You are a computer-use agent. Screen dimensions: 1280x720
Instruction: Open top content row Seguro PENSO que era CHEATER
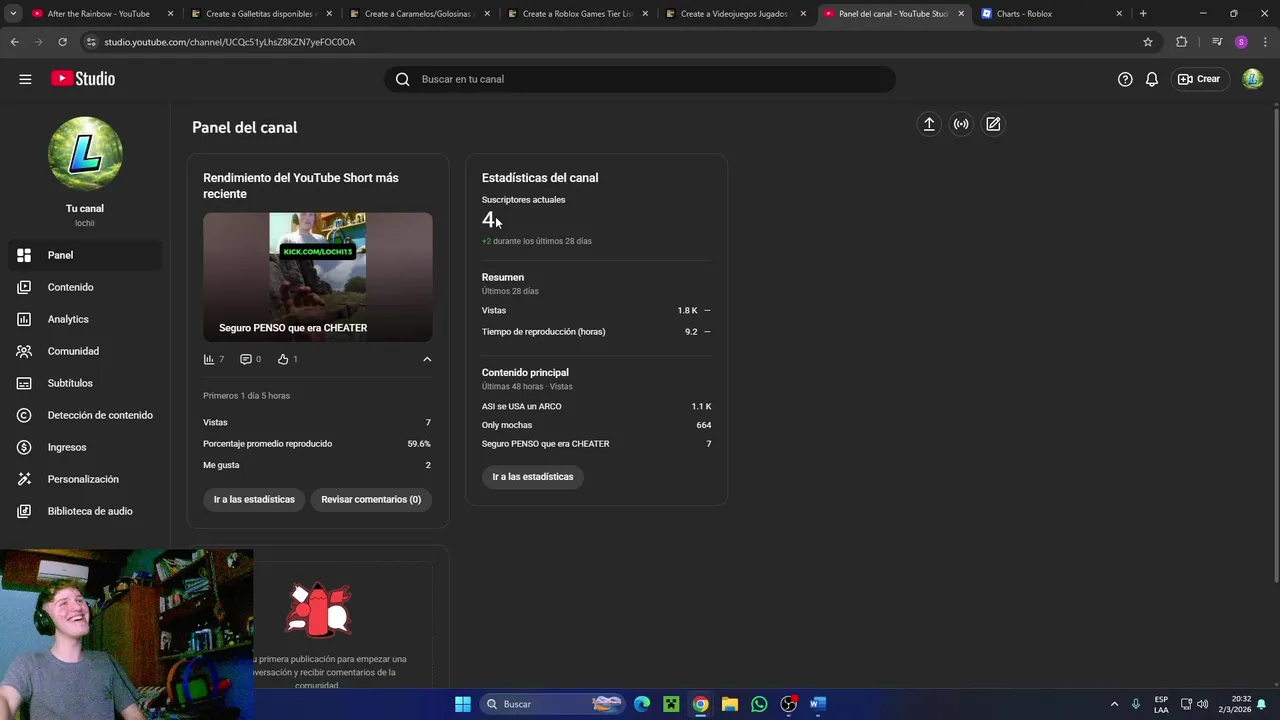(596, 443)
